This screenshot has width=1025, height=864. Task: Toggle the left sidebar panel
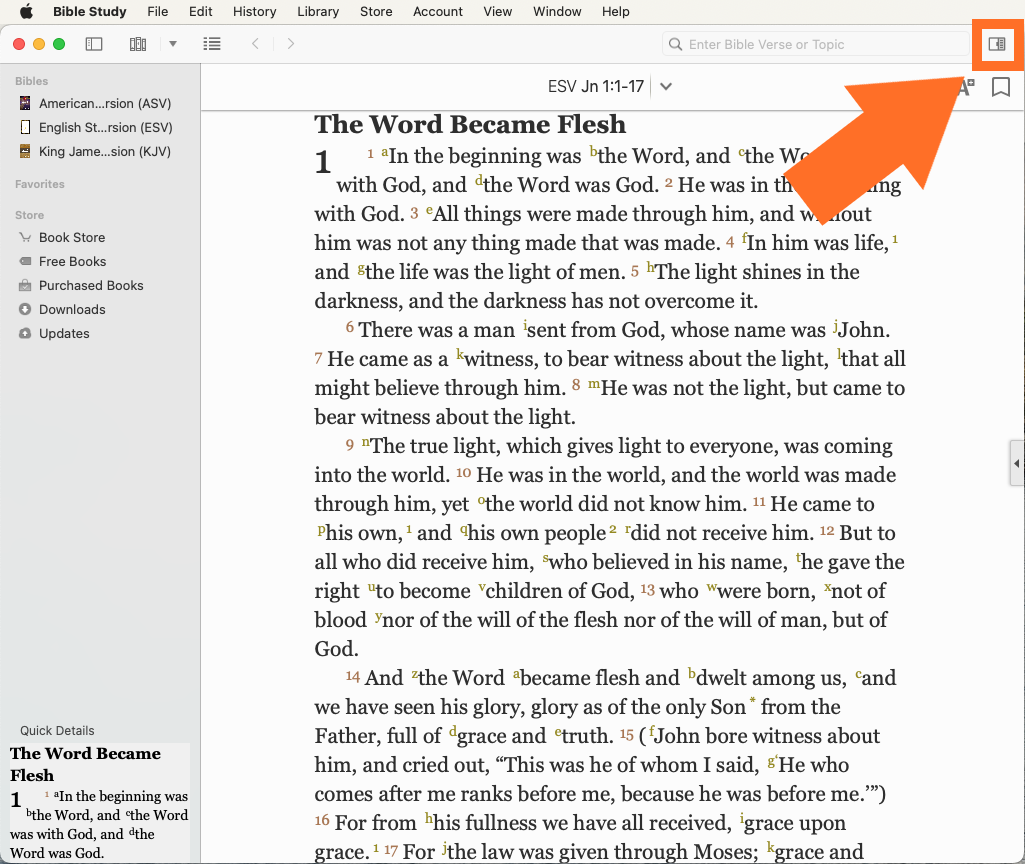[x=94, y=44]
